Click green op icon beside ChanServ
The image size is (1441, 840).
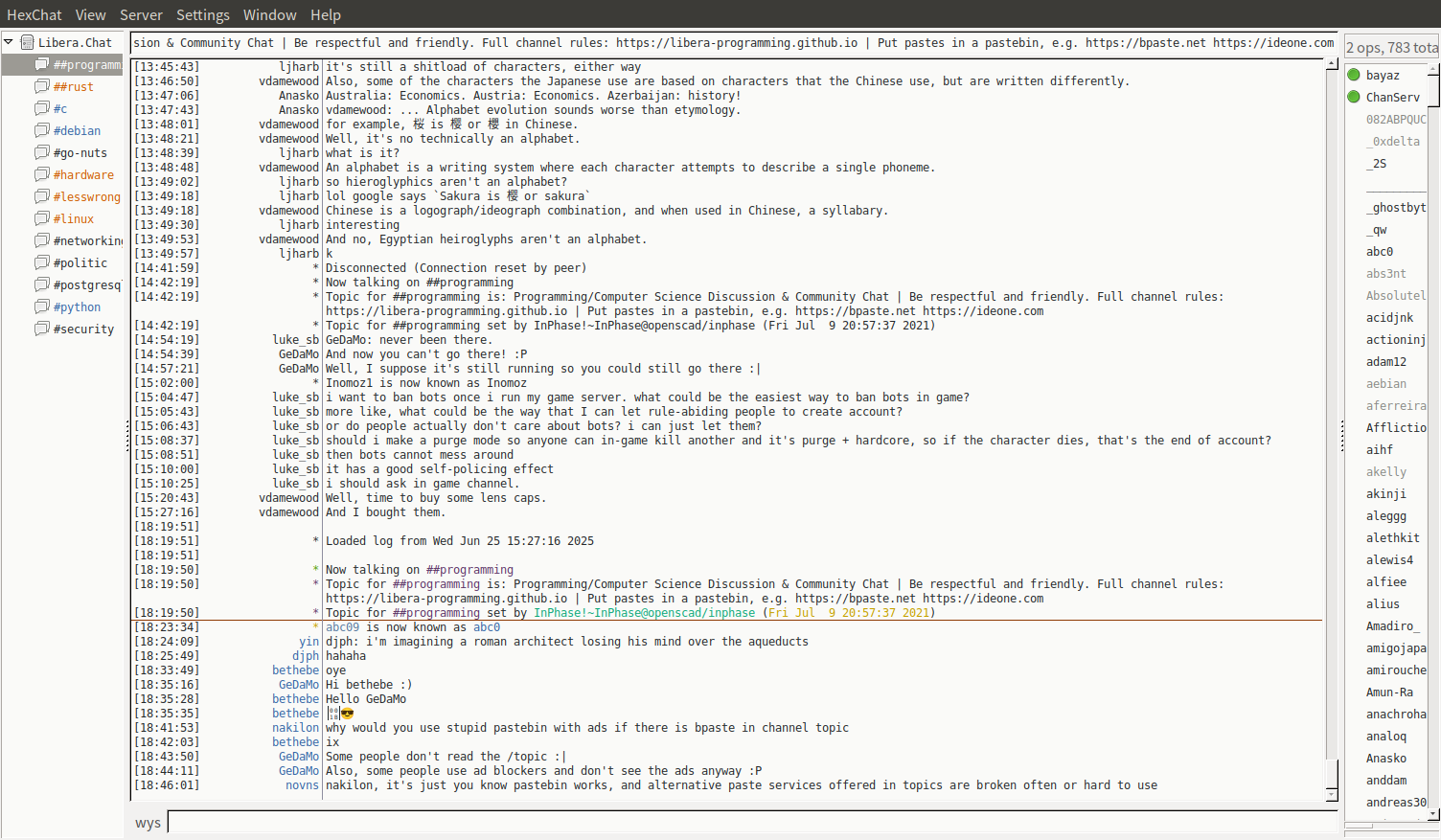(1354, 97)
